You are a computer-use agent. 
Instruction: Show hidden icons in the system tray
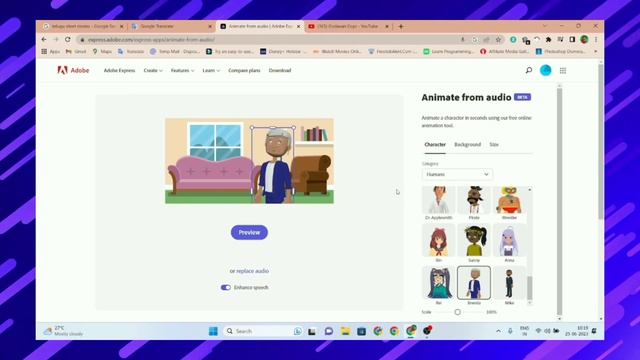(x=498, y=331)
